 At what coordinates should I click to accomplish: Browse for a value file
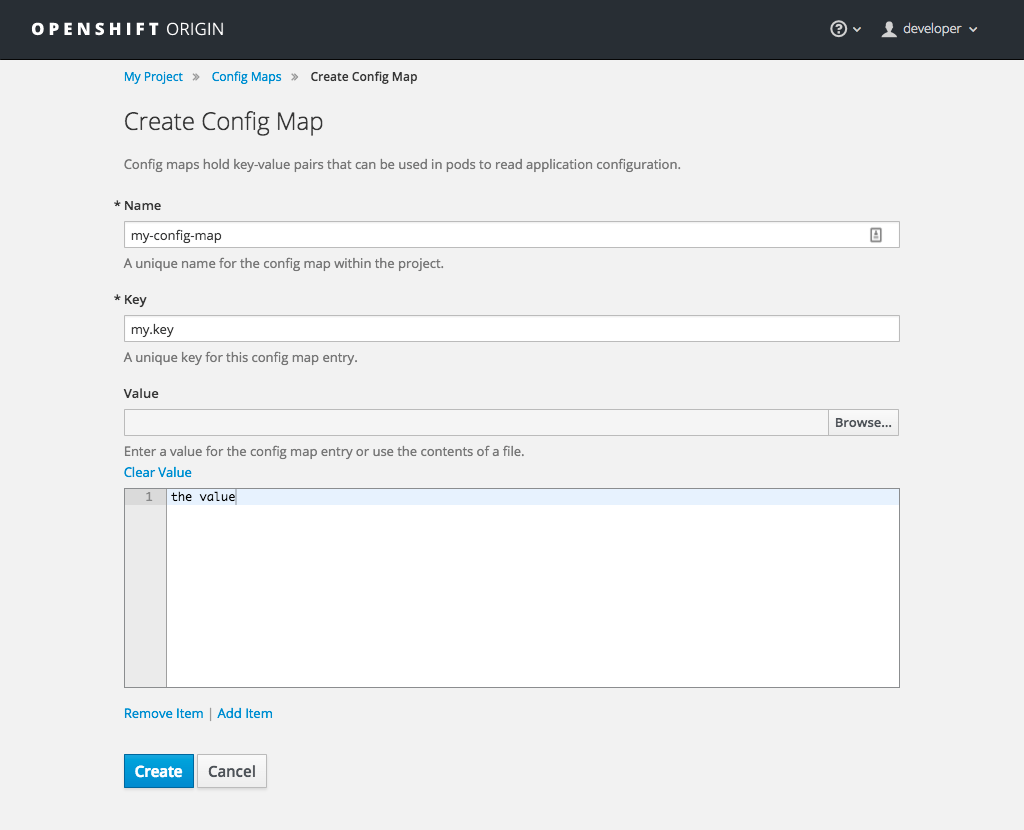pos(862,422)
